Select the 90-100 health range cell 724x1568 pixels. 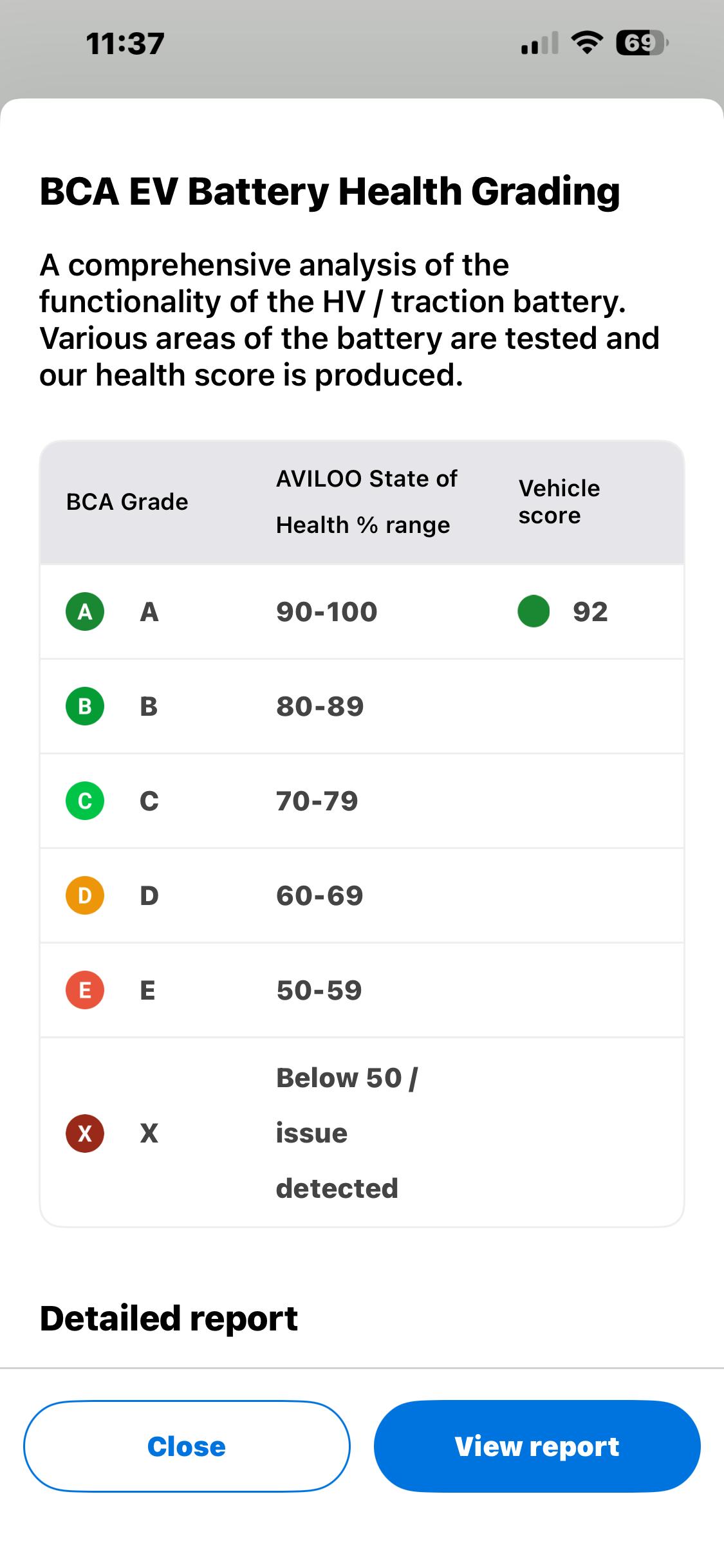[x=327, y=611]
